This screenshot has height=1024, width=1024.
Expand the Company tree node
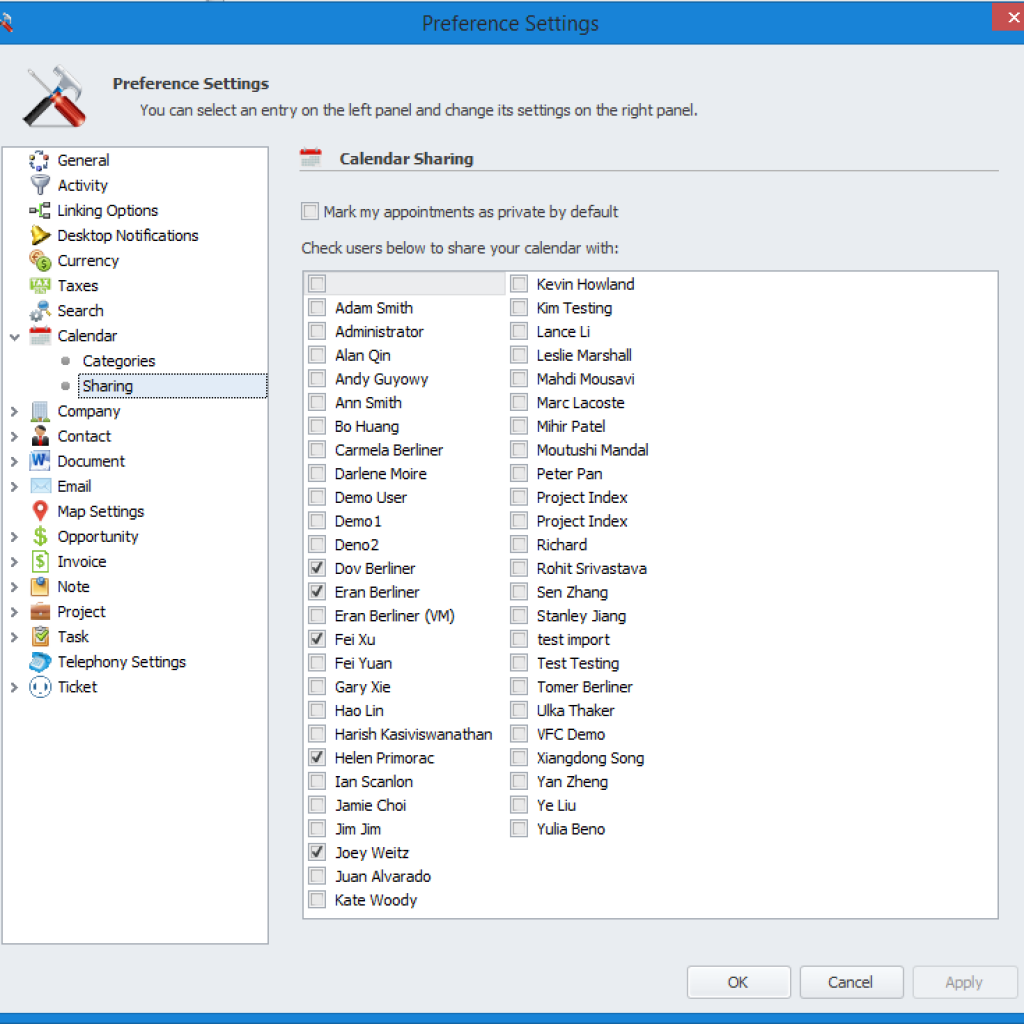(14, 411)
